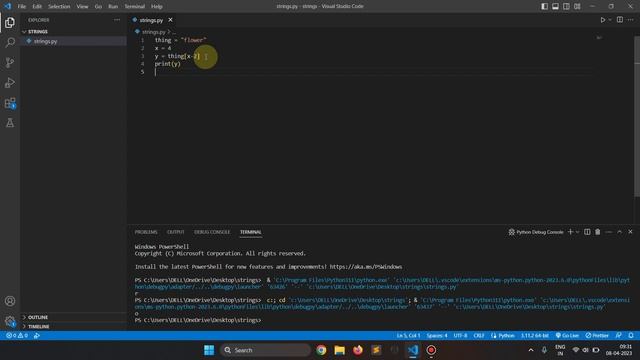Image resolution: width=640 pixels, height=360 pixels.
Task: Toggle Secondary Side Bar layout icon
Action: click(x=566, y=7)
